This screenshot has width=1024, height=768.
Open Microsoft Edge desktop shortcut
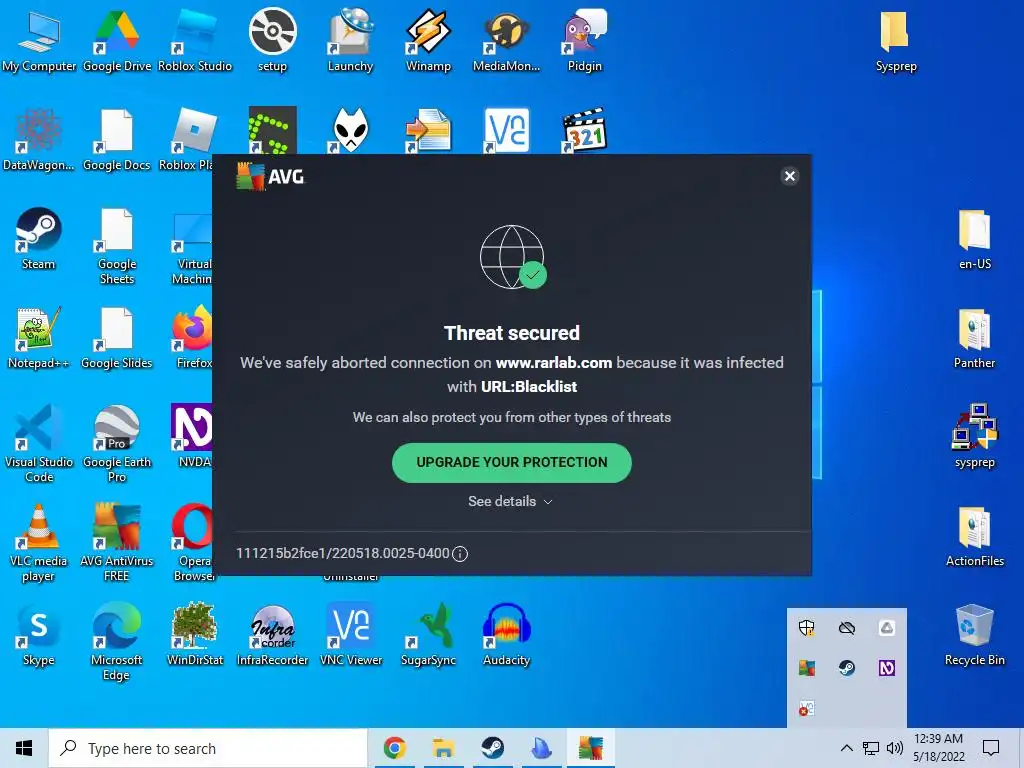click(117, 643)
